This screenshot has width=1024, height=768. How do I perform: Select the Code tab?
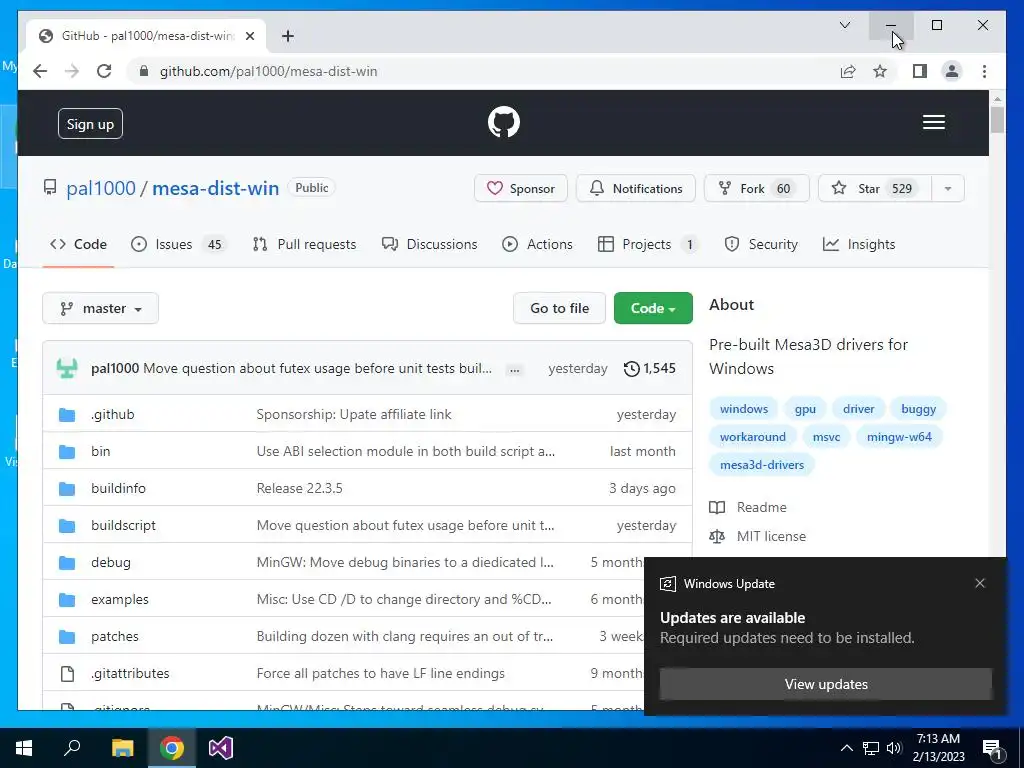click(78, 244)
